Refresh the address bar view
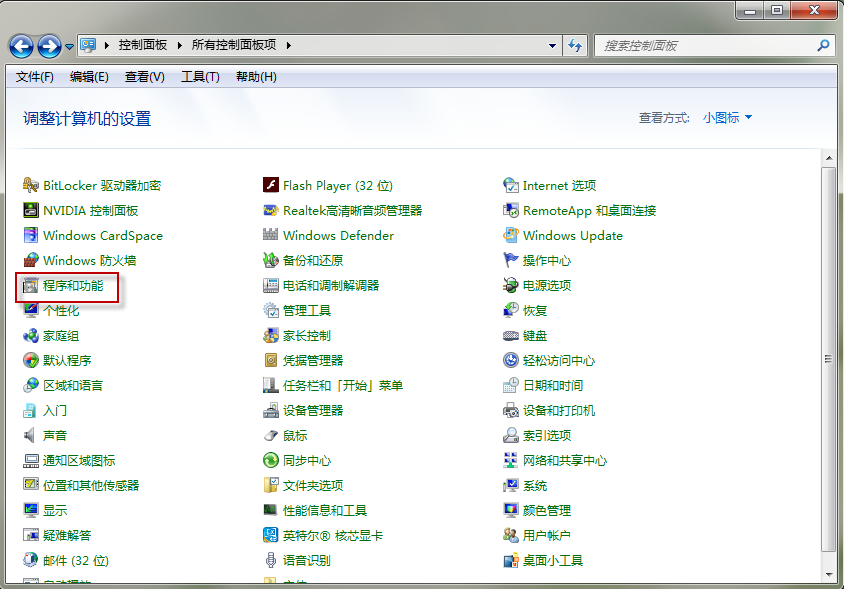 coord(575,46)
